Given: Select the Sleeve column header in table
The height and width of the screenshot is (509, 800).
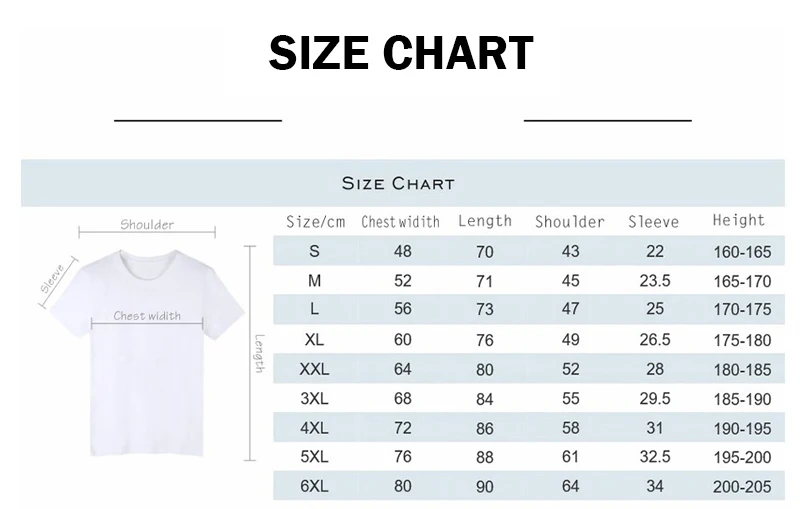Looking at the screenshot, I should coord(653,222).
